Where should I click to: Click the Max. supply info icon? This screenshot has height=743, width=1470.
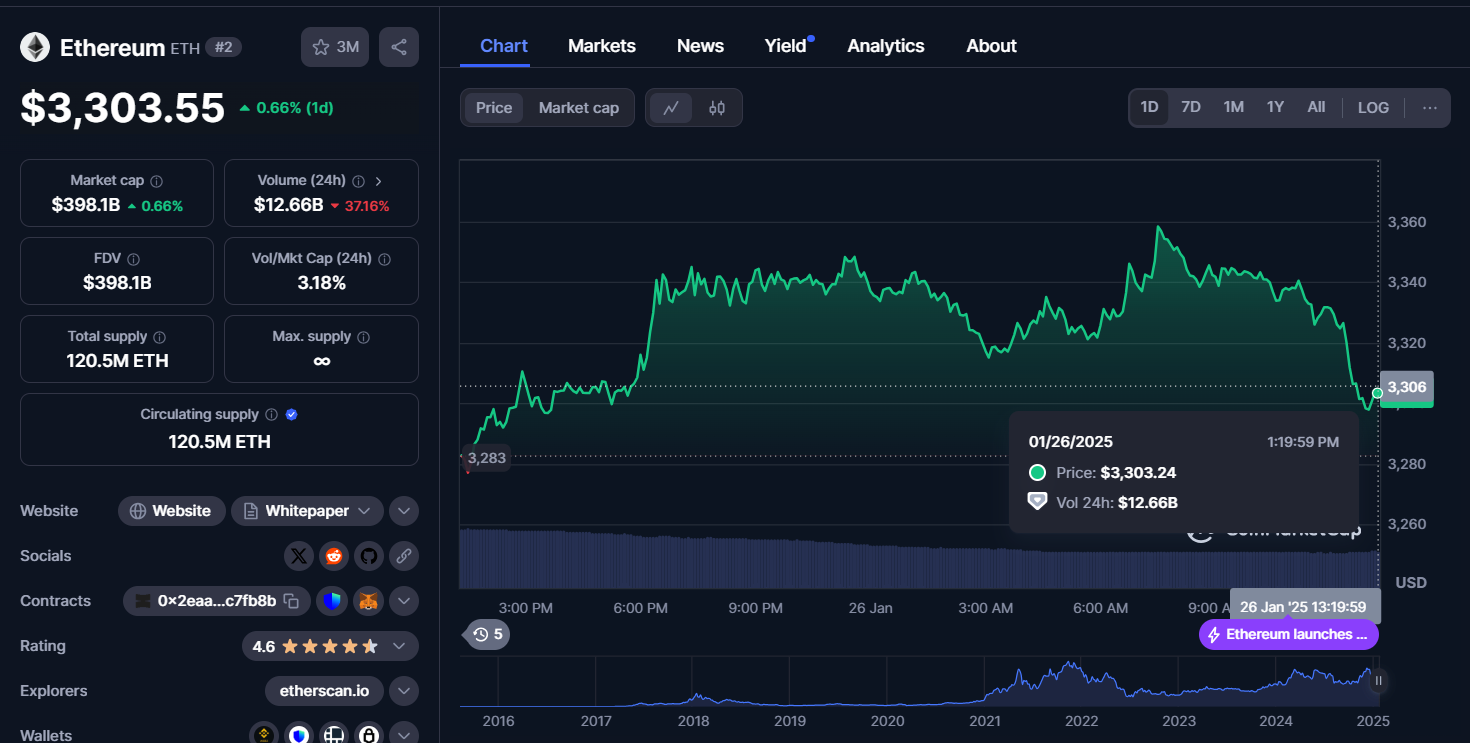(364, 337)
